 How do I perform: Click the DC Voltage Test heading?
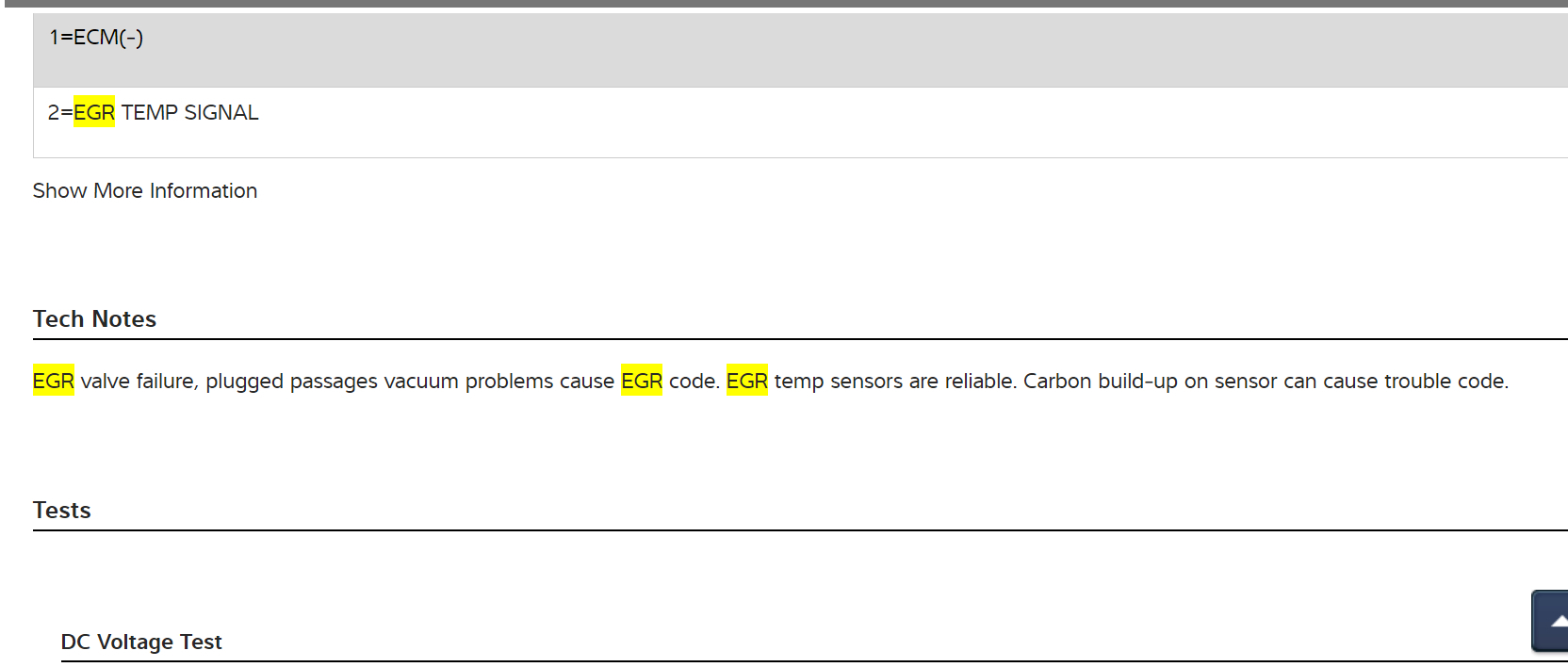141,643
